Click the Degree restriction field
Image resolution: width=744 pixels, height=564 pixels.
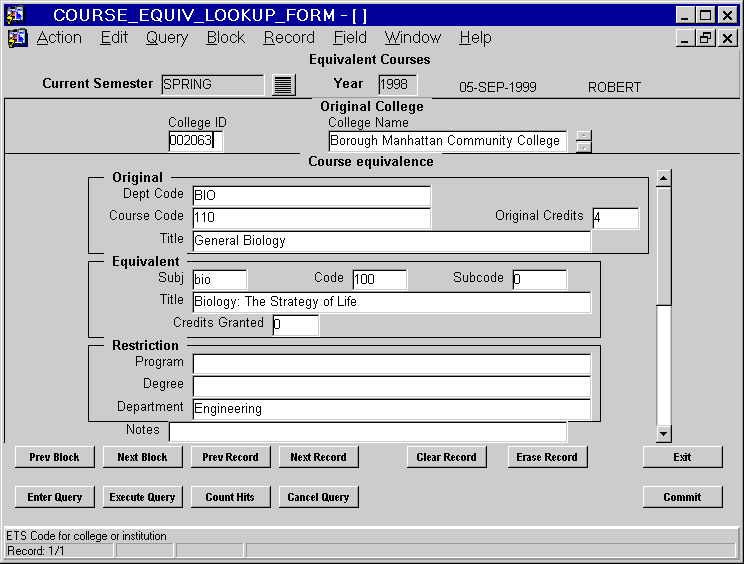(391, 386)
